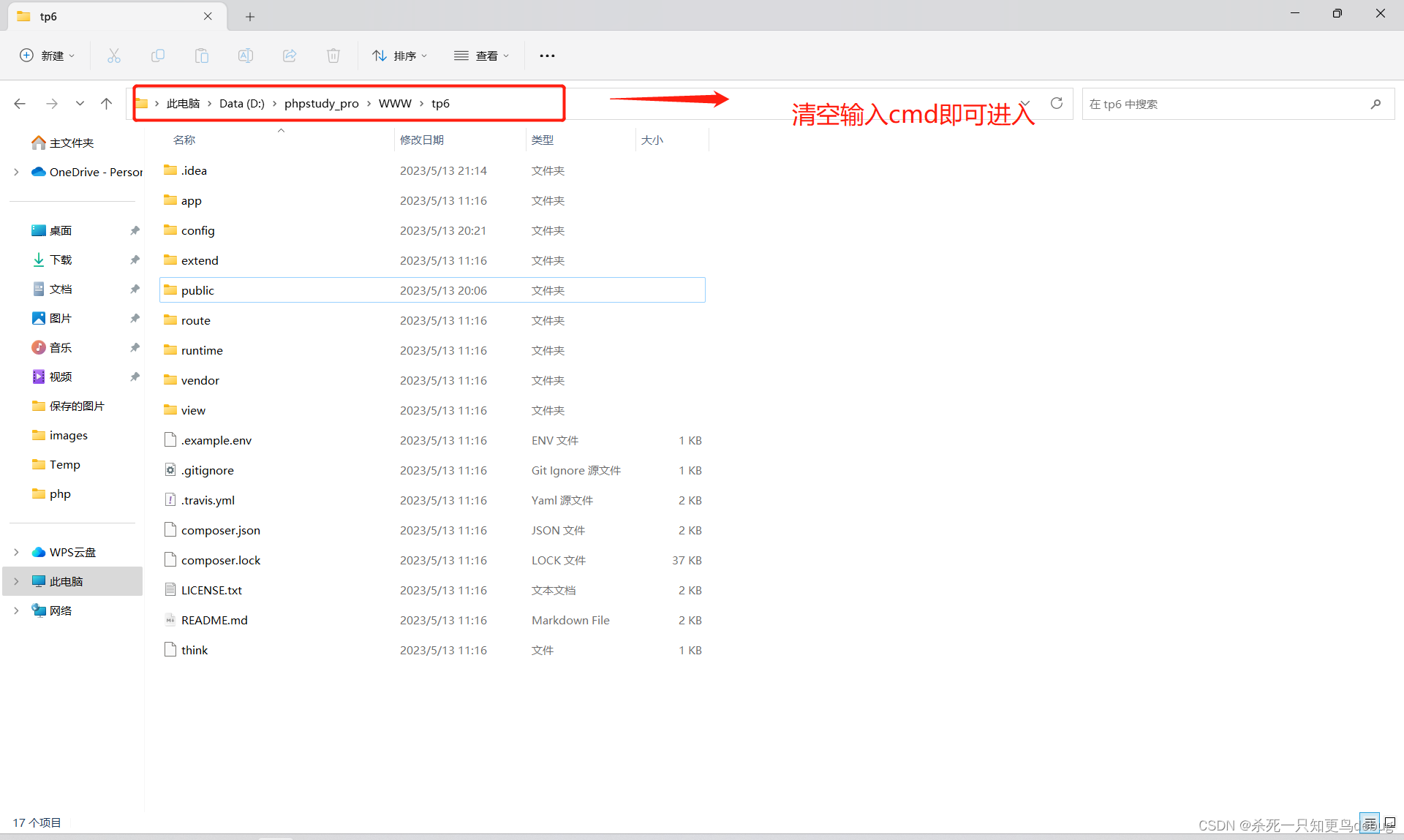Navigate to 此电脑 in breadcrumb
Screen dimensions: 1404x840
[183, 104]
